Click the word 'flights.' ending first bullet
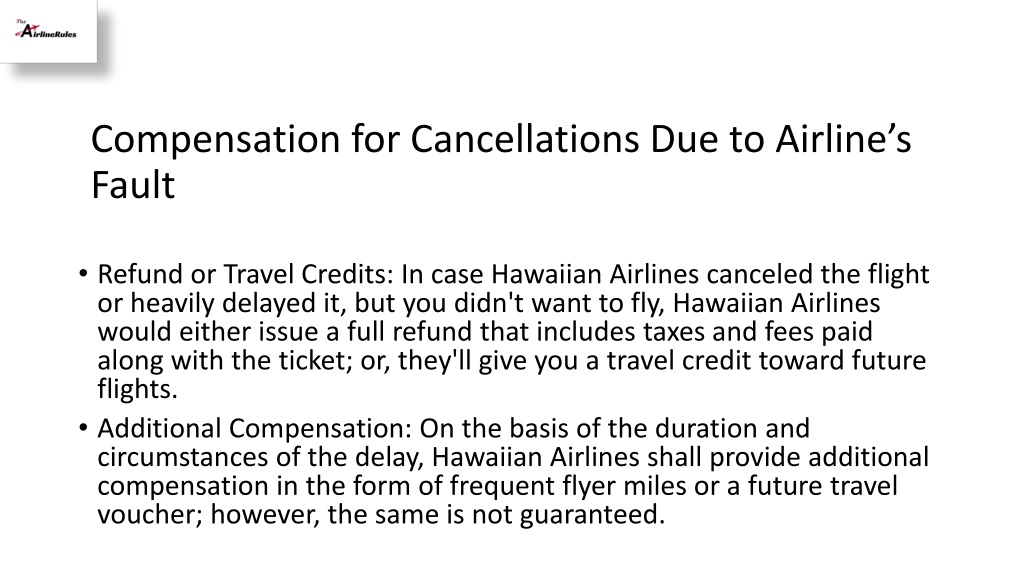1024x576 pixels. pyautogui.click(x=138, y=389)
